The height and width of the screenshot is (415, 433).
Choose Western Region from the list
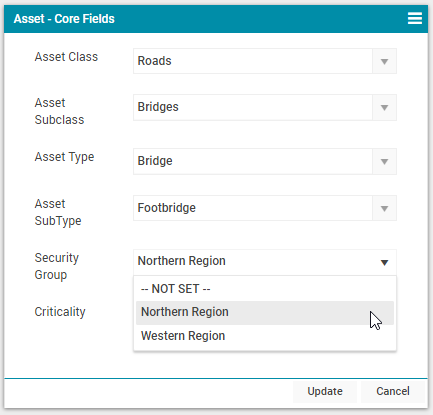point(265,336)
